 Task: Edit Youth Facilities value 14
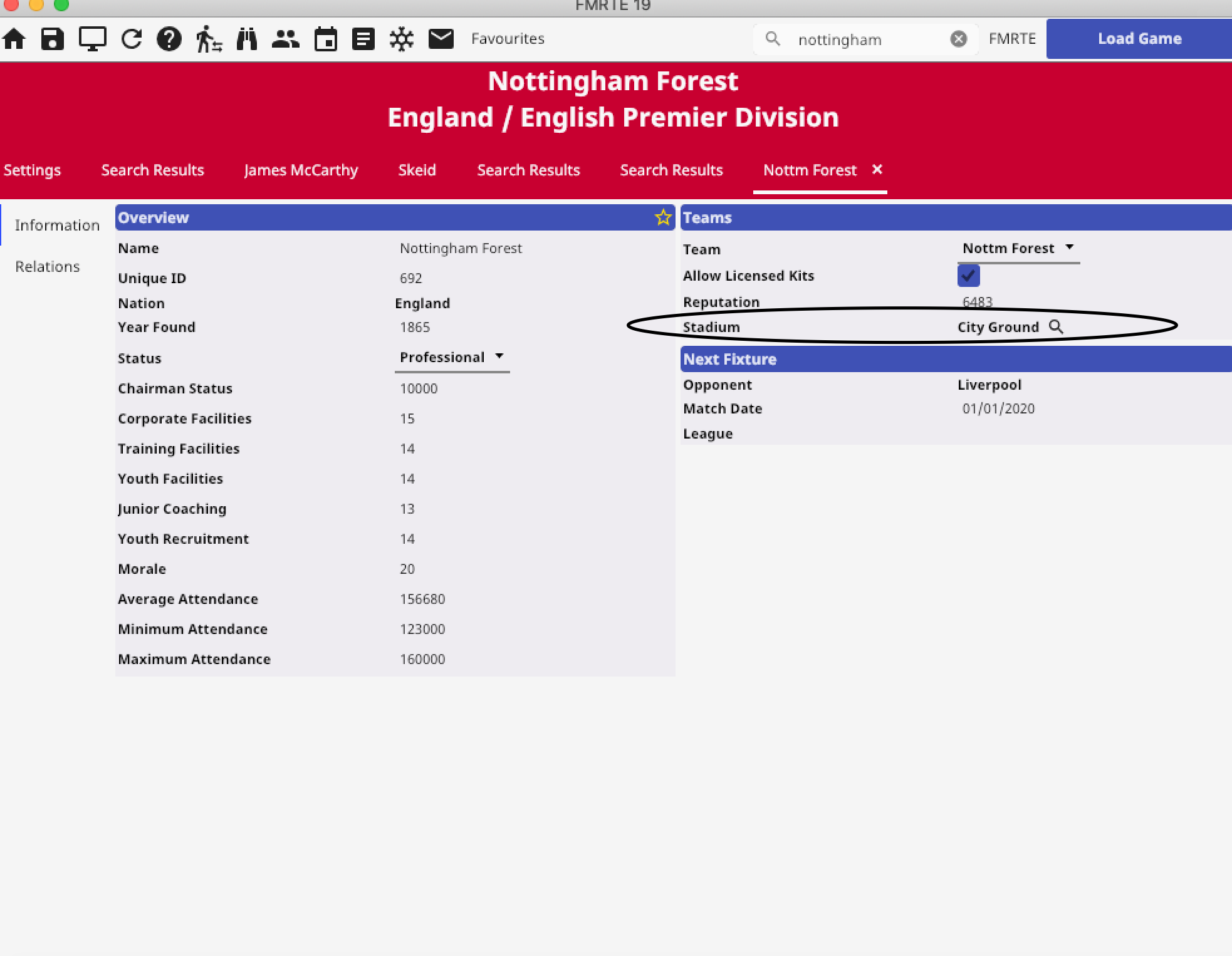[x=407, y=479]
